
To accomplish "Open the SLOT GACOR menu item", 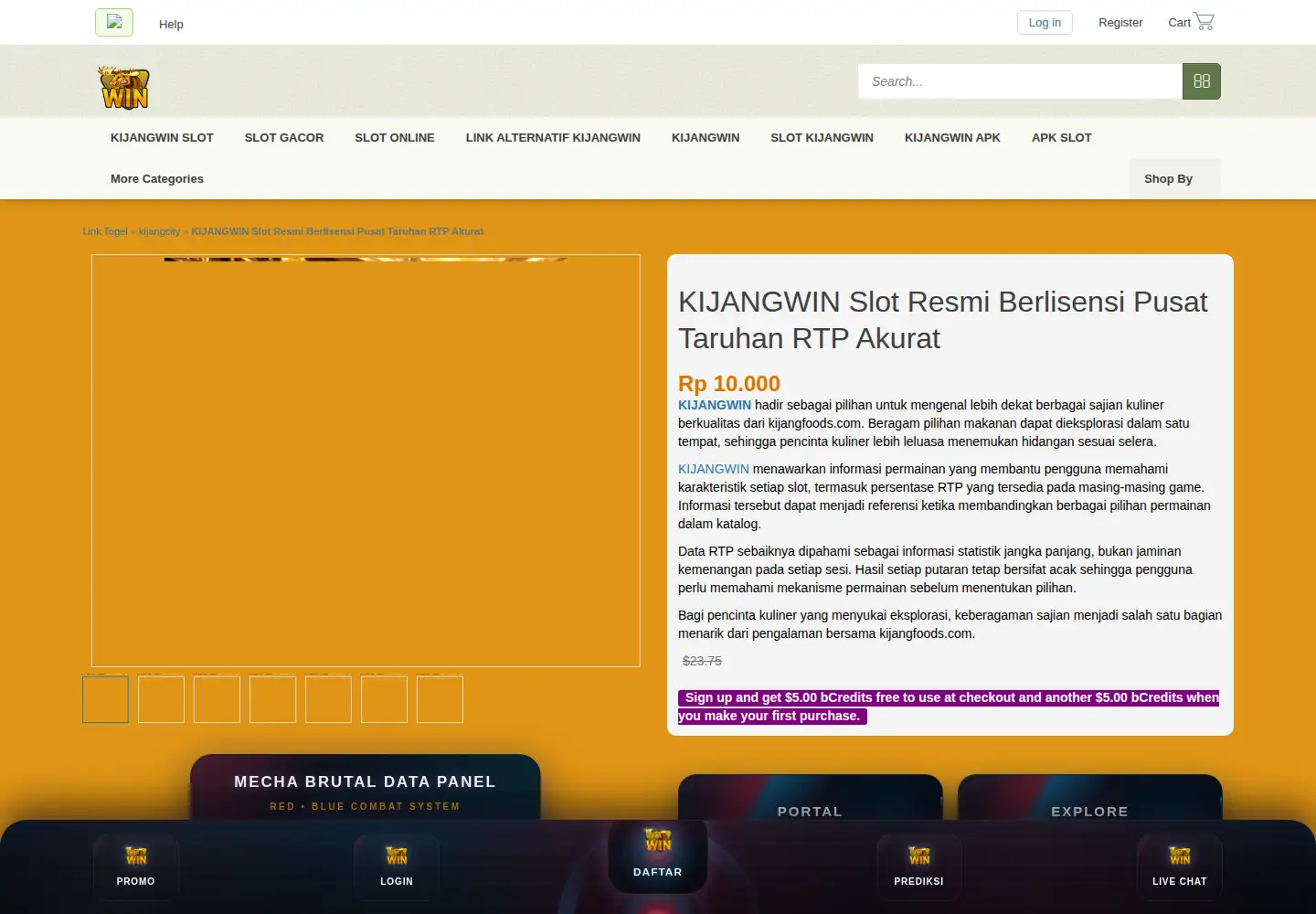I will 284,138.
